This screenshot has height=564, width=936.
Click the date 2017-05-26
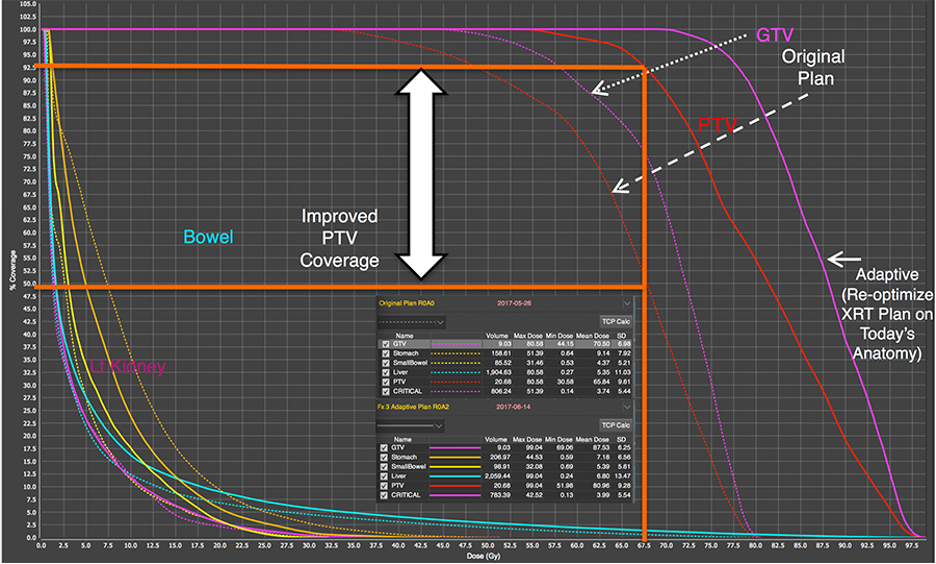click(514, 304)
